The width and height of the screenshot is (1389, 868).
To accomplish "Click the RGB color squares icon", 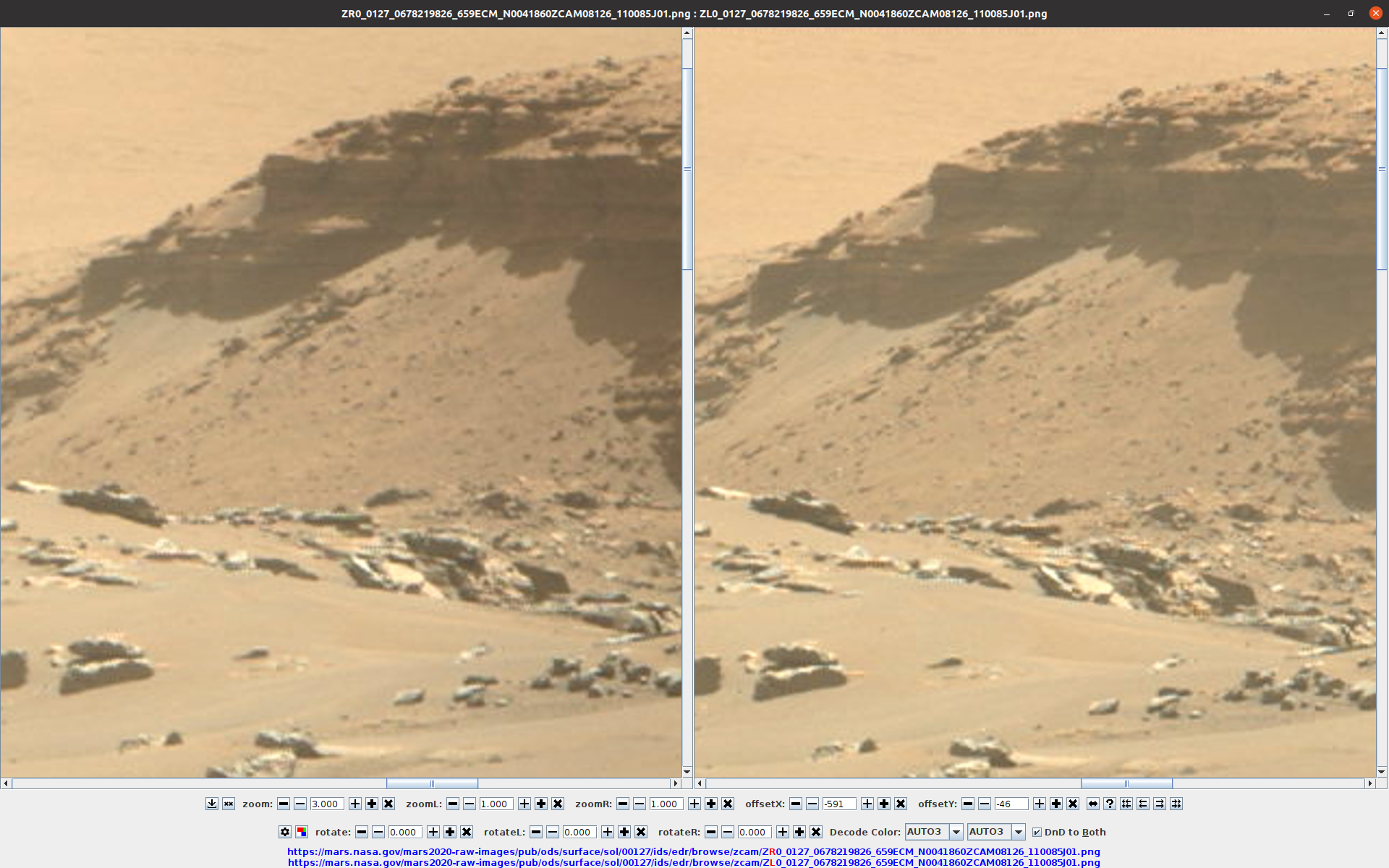I will 302,832.
